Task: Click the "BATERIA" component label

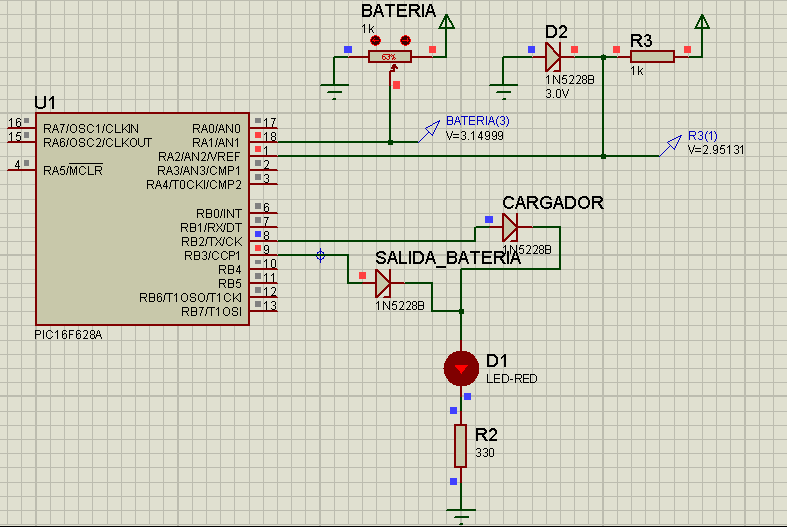Action: [399, 11]
